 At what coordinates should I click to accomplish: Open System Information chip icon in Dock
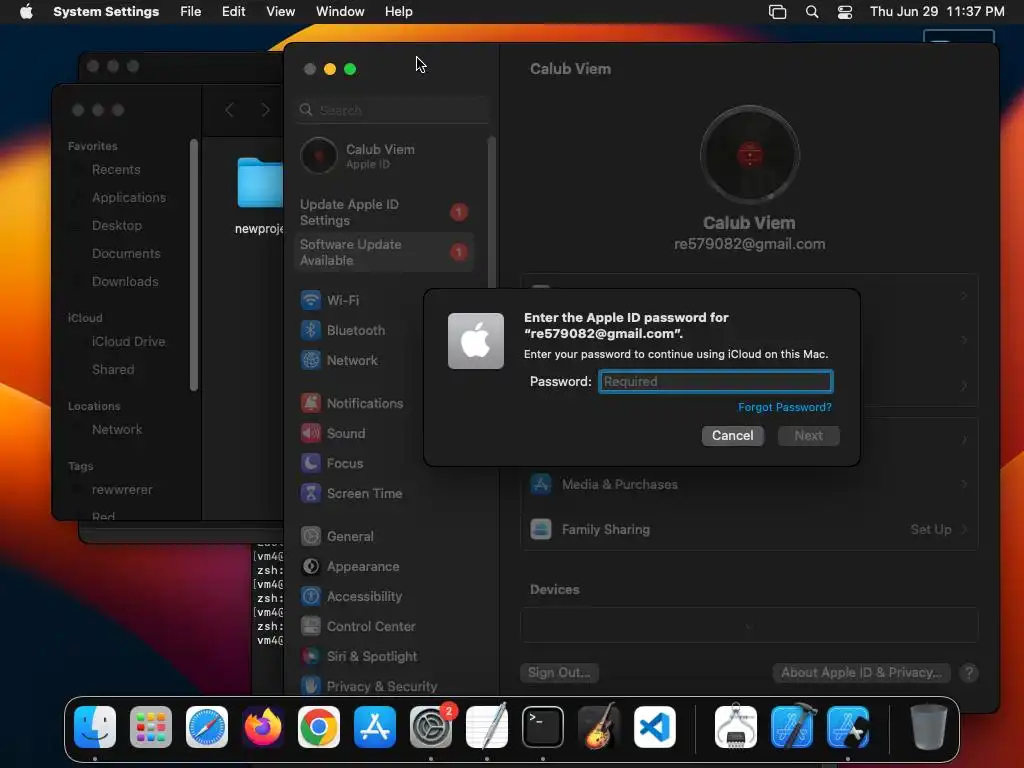pos(736,726)
